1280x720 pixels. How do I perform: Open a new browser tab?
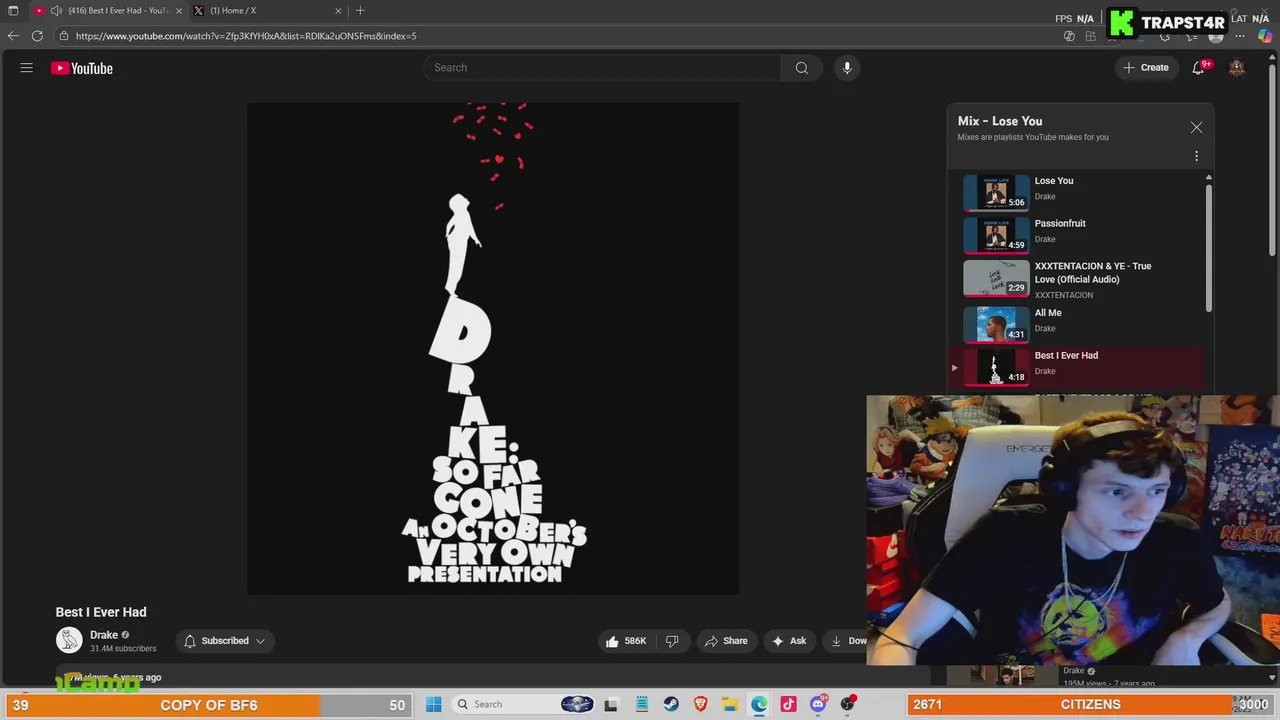[360, 11]
